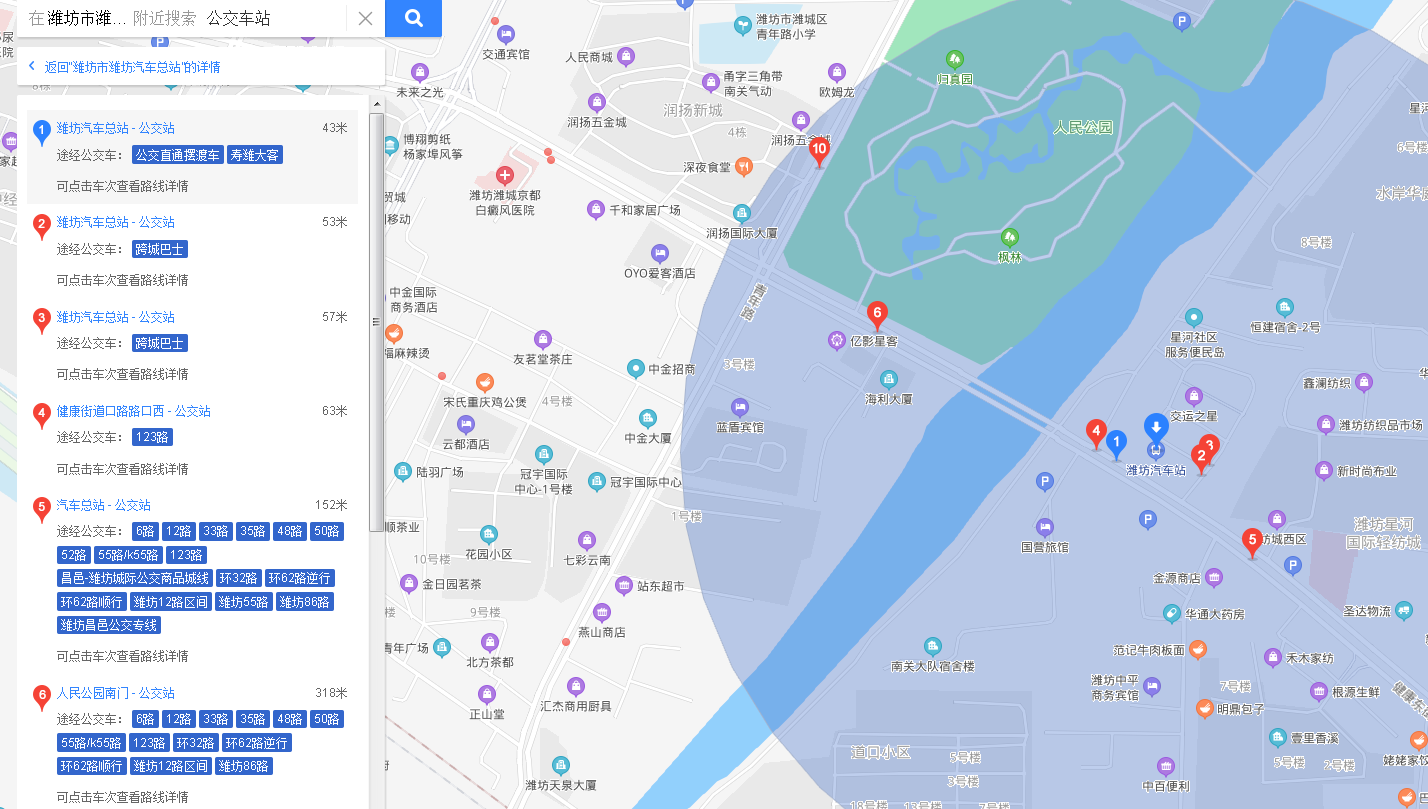1428x809 pixels.
Task: Click the 金源商店 shopping basket icon
Action: [x=1216, y=578]
